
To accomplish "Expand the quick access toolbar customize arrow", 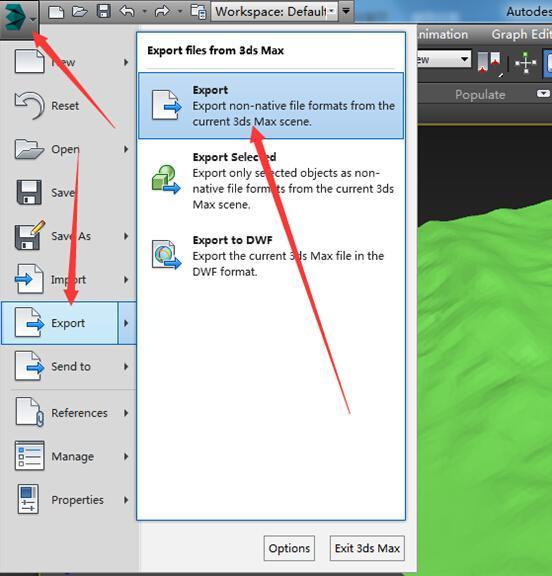I will [x=346, y=11].
